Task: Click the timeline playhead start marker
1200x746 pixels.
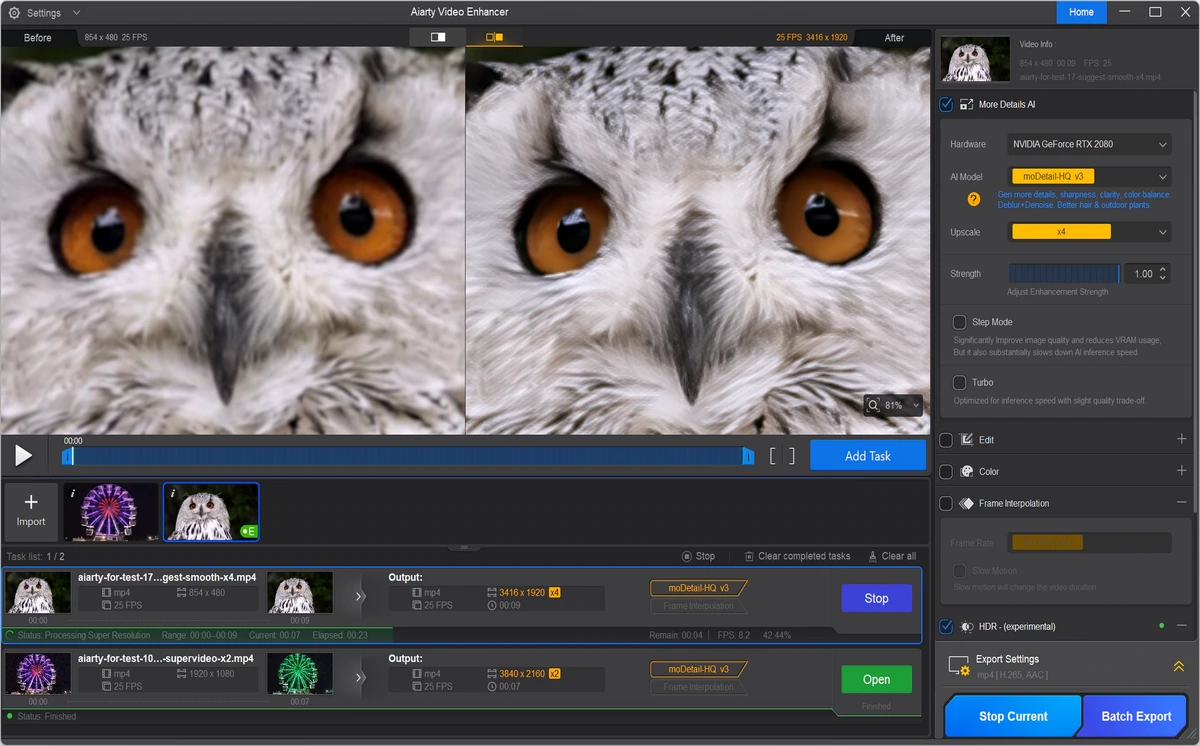Action: (68, 456)
